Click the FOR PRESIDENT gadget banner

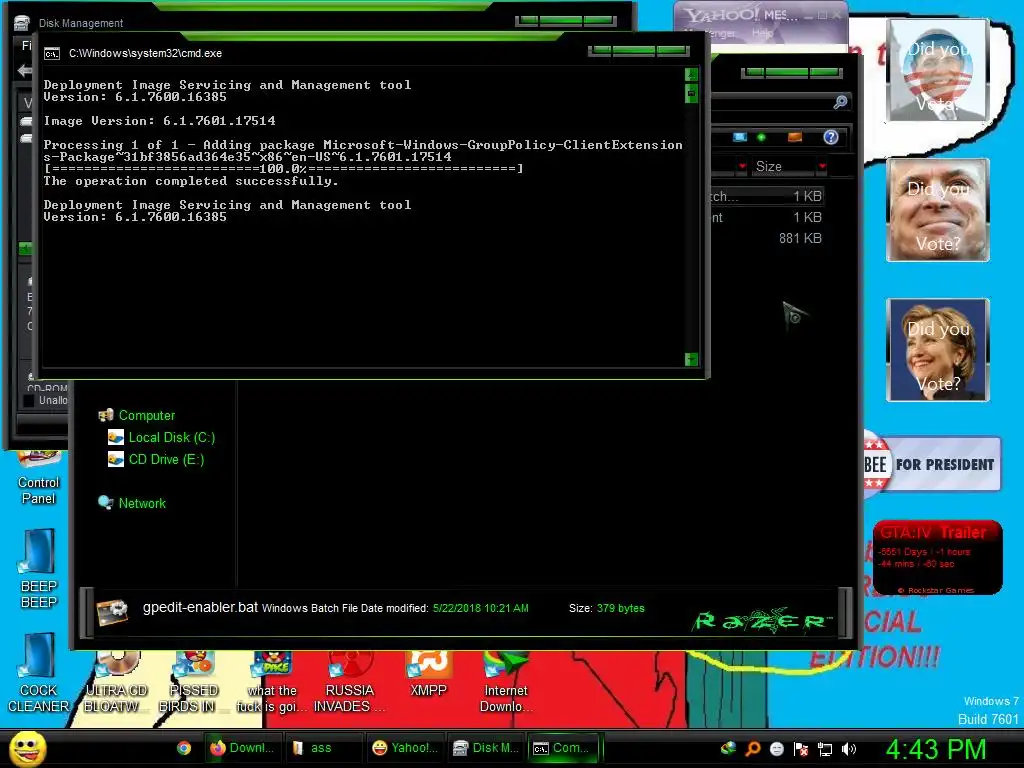932,464
